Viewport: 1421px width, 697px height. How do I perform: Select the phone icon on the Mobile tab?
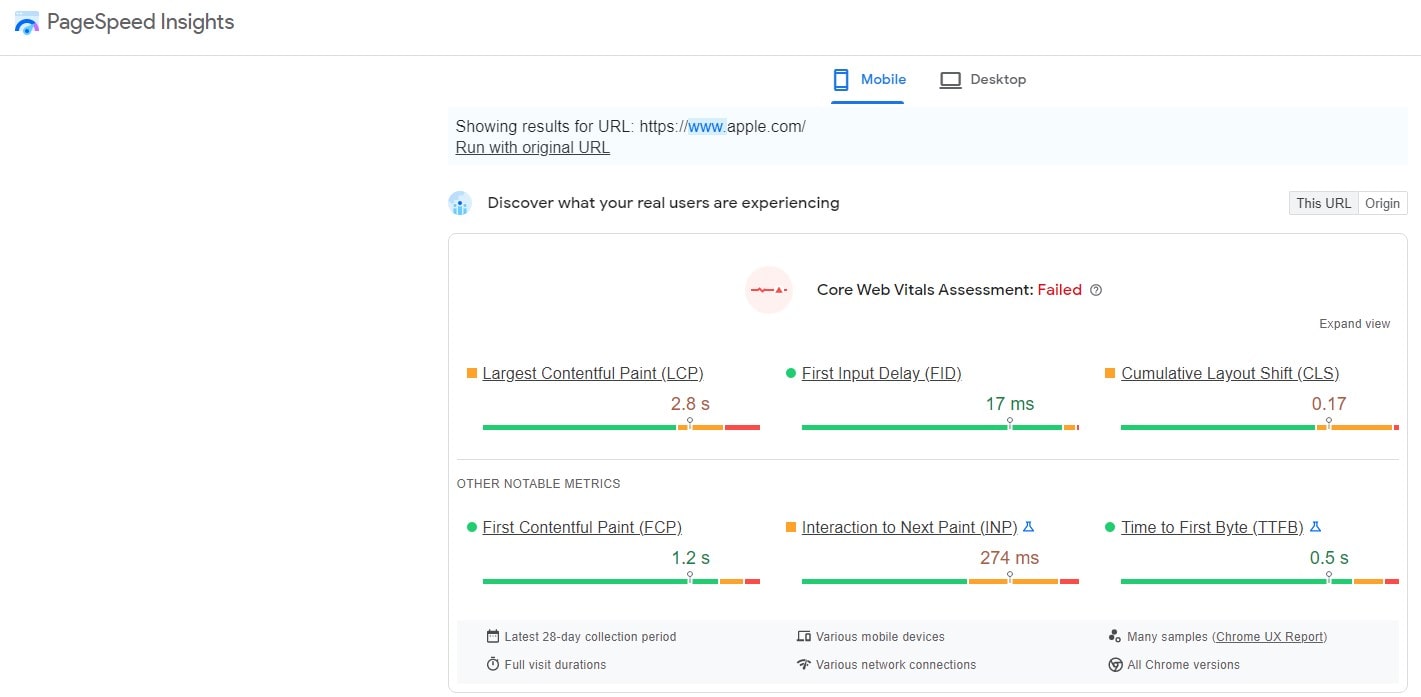[x=841, y=79]
